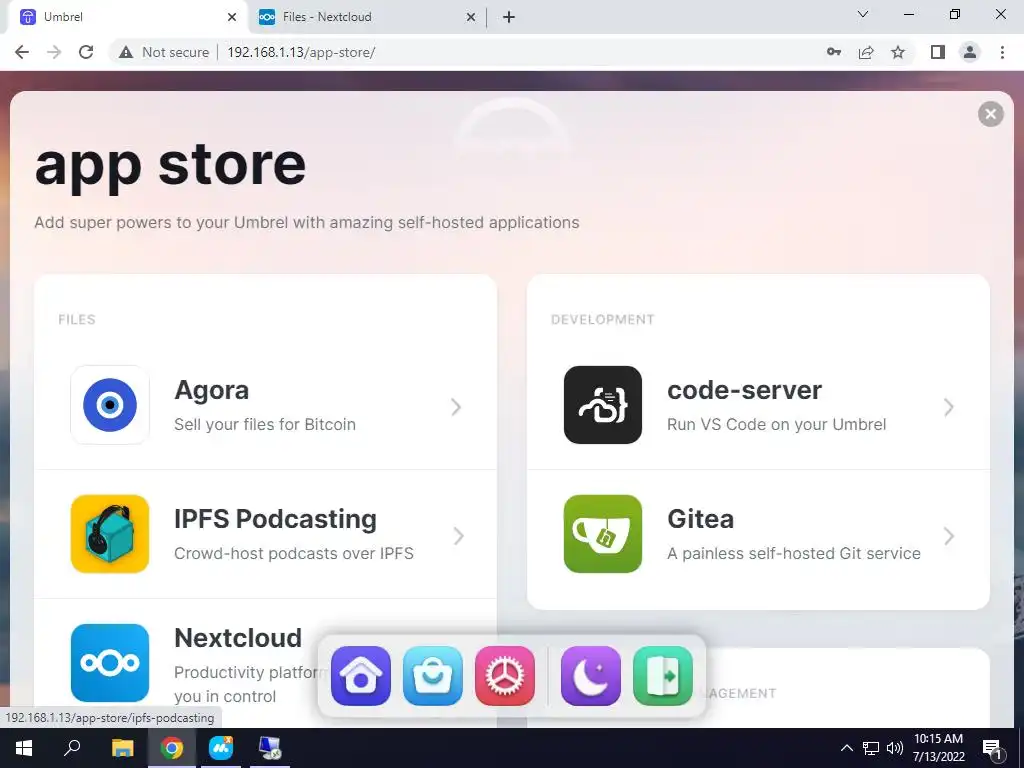Image resolution: width=1024 pixels, height=768 pixels.
Task: Click the logout door icon in dock
Action: pos(663,676)
